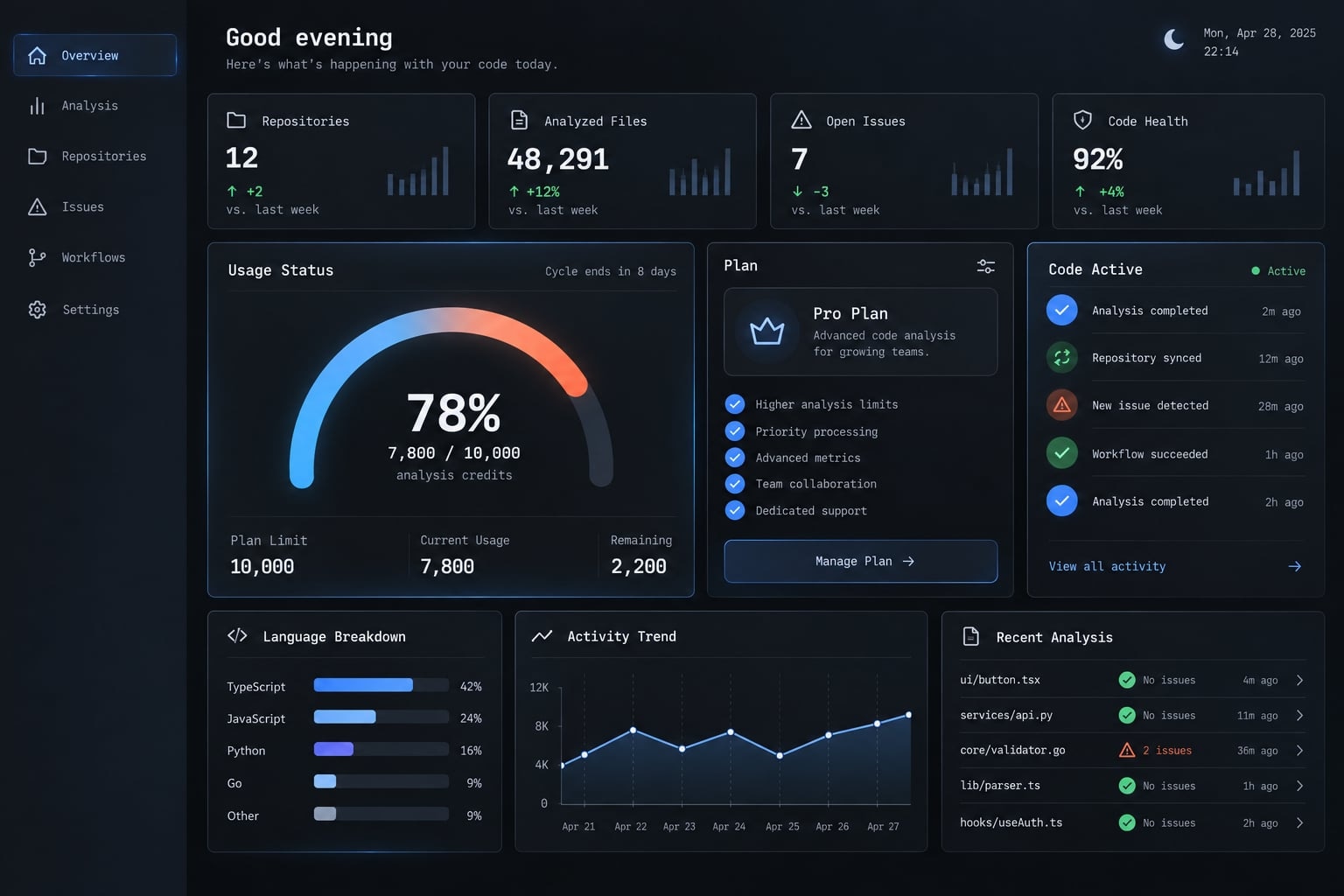Click the Go 9% progress bar

pyautogui.click(x=381, y=781)
